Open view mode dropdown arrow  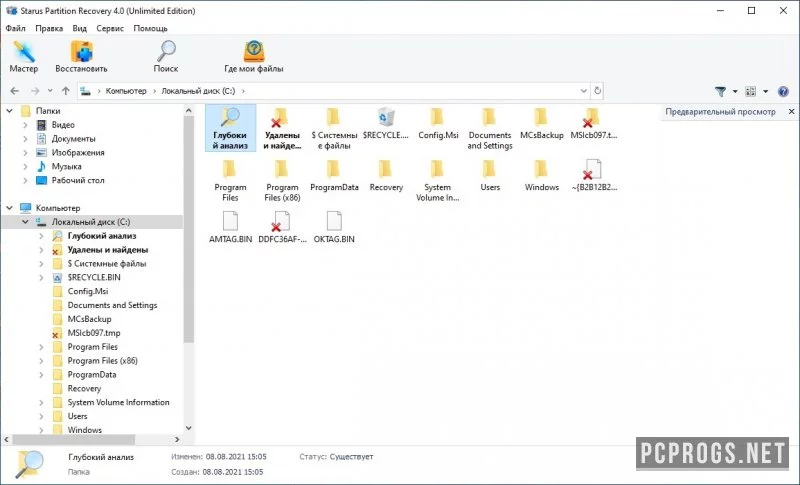pos(765,91)
